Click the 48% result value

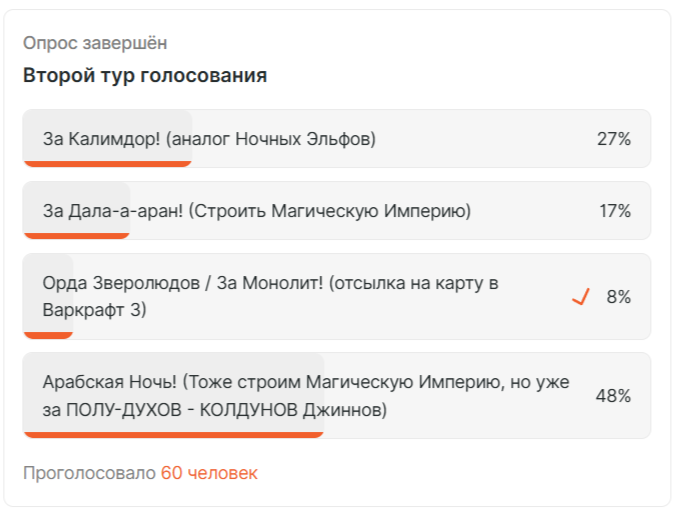(612, 396)
